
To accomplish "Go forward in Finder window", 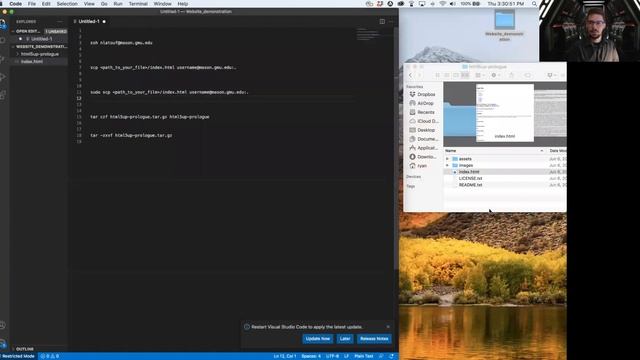I will coord(419,75).
